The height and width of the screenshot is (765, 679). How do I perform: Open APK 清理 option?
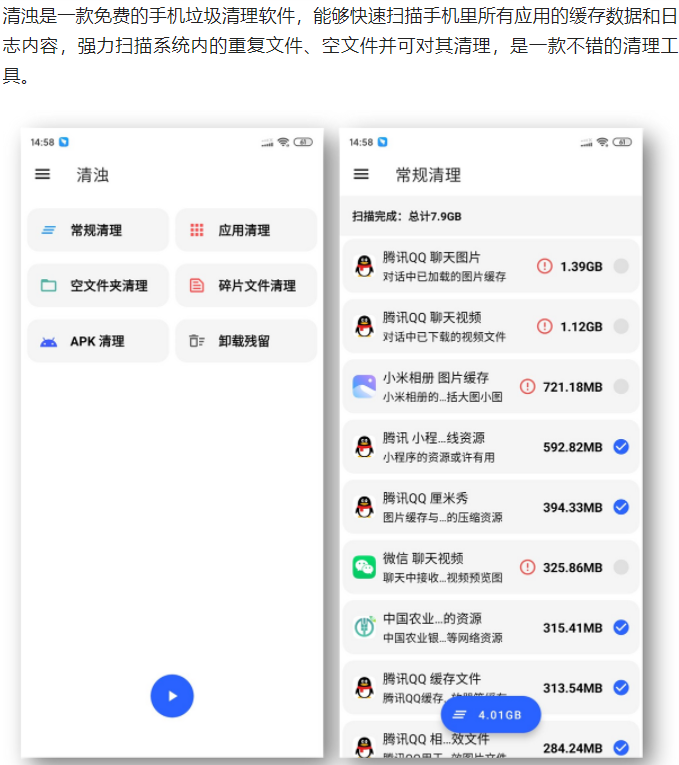click(98, 341)
